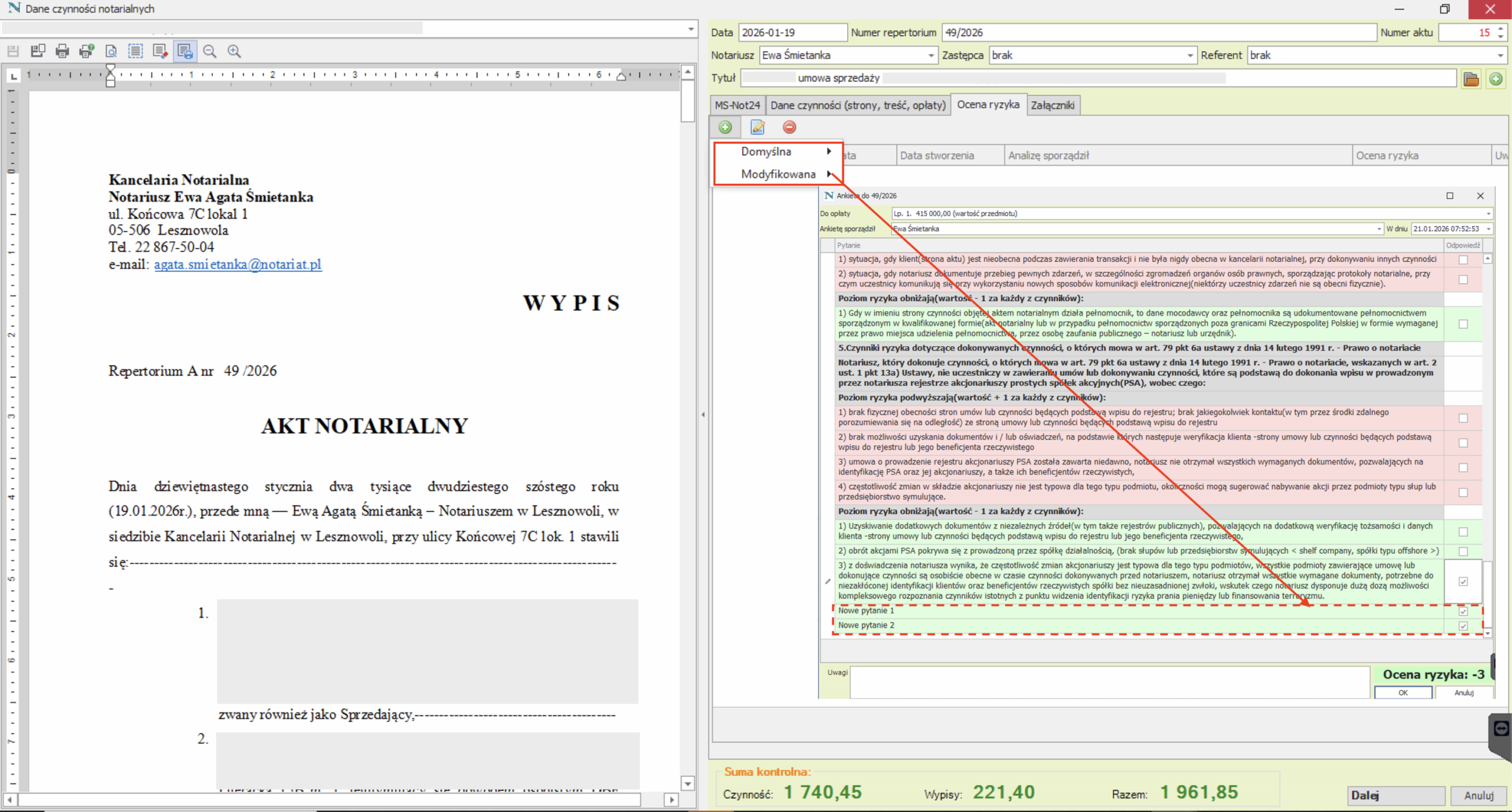Screen dimensions: 1512x812
Task: Expand the Notariusz dropdown
Action: coord(931,56)
